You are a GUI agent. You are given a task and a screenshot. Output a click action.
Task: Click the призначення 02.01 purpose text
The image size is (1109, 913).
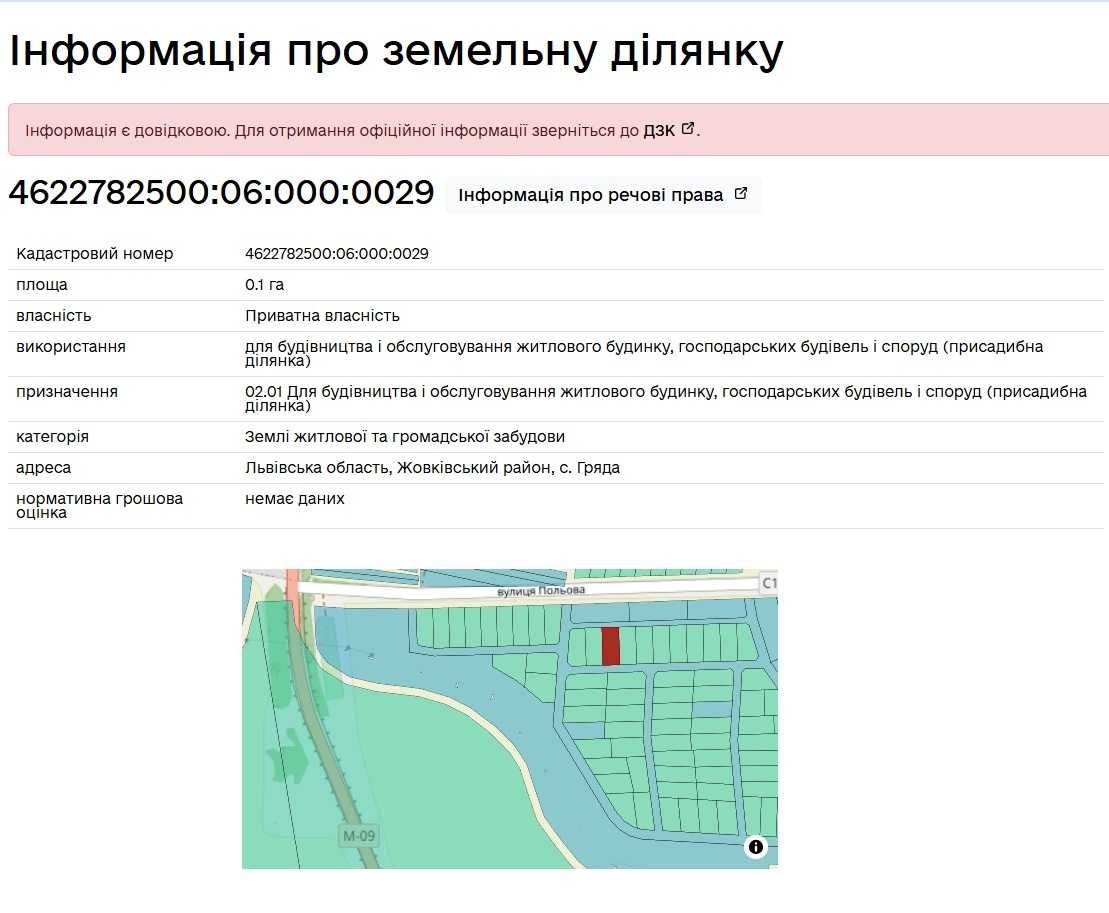(x=666, y=399)
